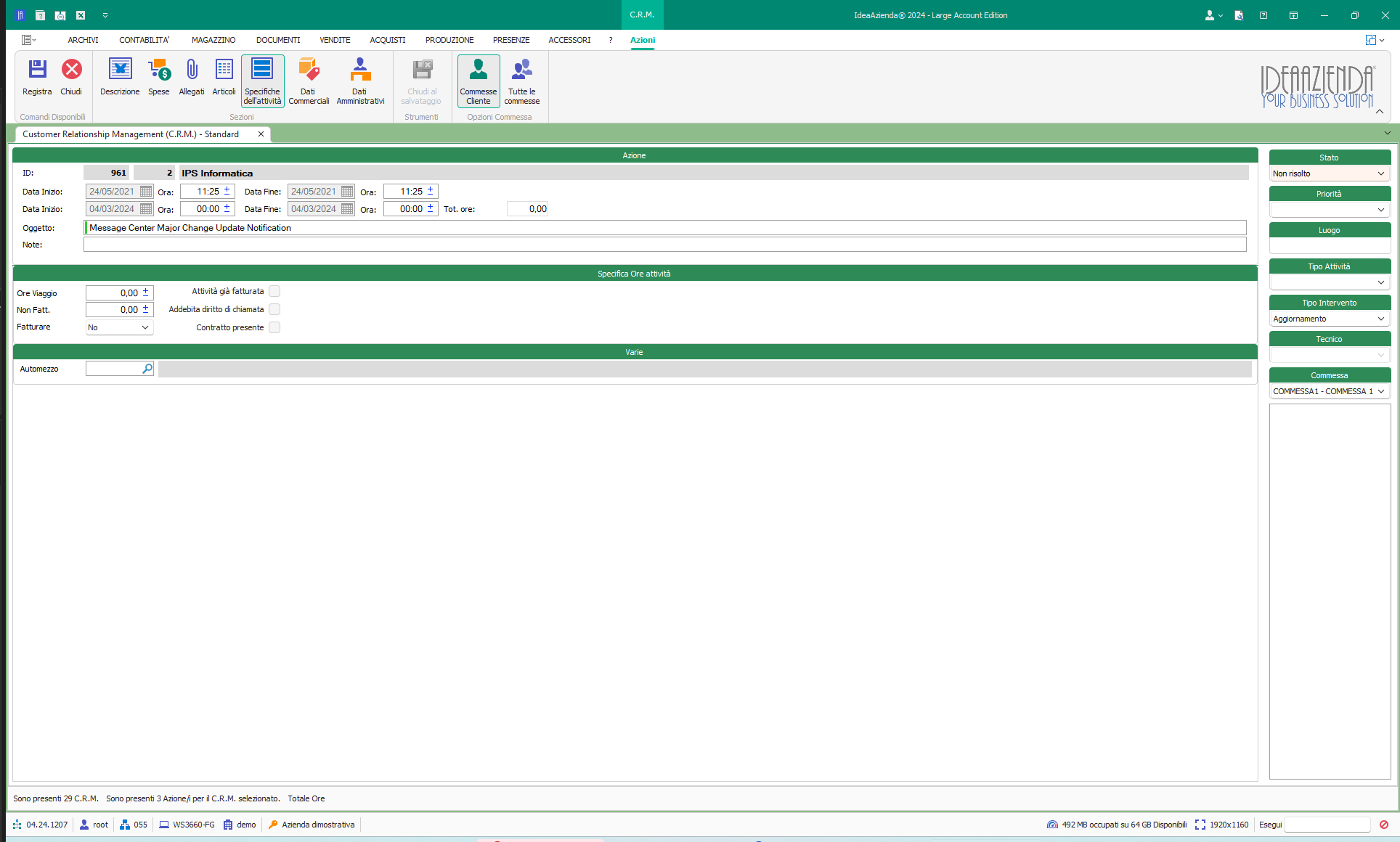Adjust the Ore Viaggio stepper
This screenshot has width=1400, height=842.
coord(145,293)
